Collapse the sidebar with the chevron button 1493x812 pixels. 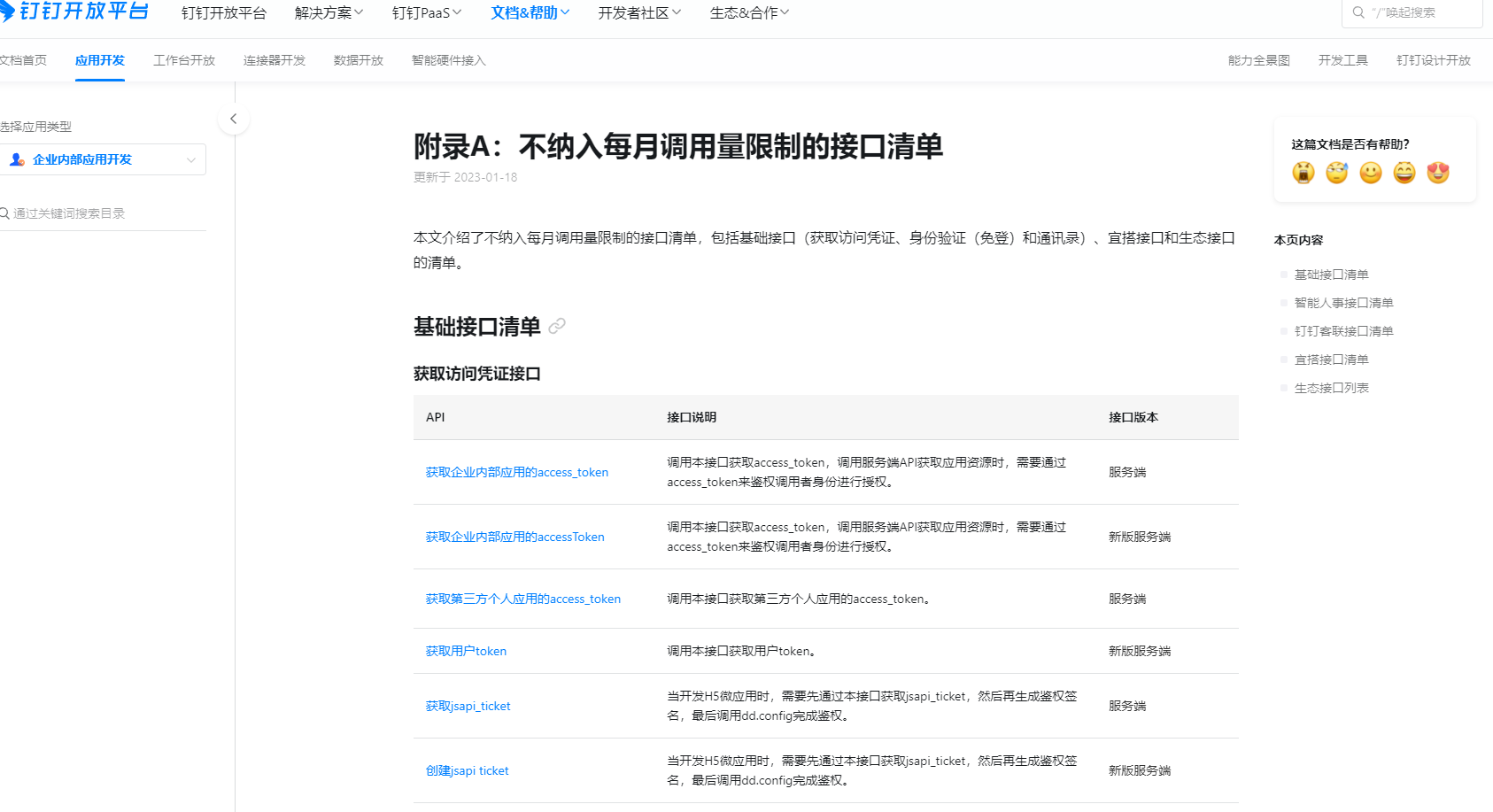click(234, 119)
